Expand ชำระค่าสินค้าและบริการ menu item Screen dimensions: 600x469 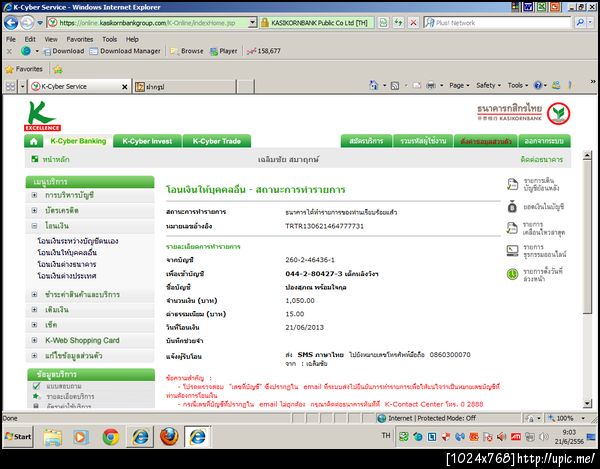(34, 295)
